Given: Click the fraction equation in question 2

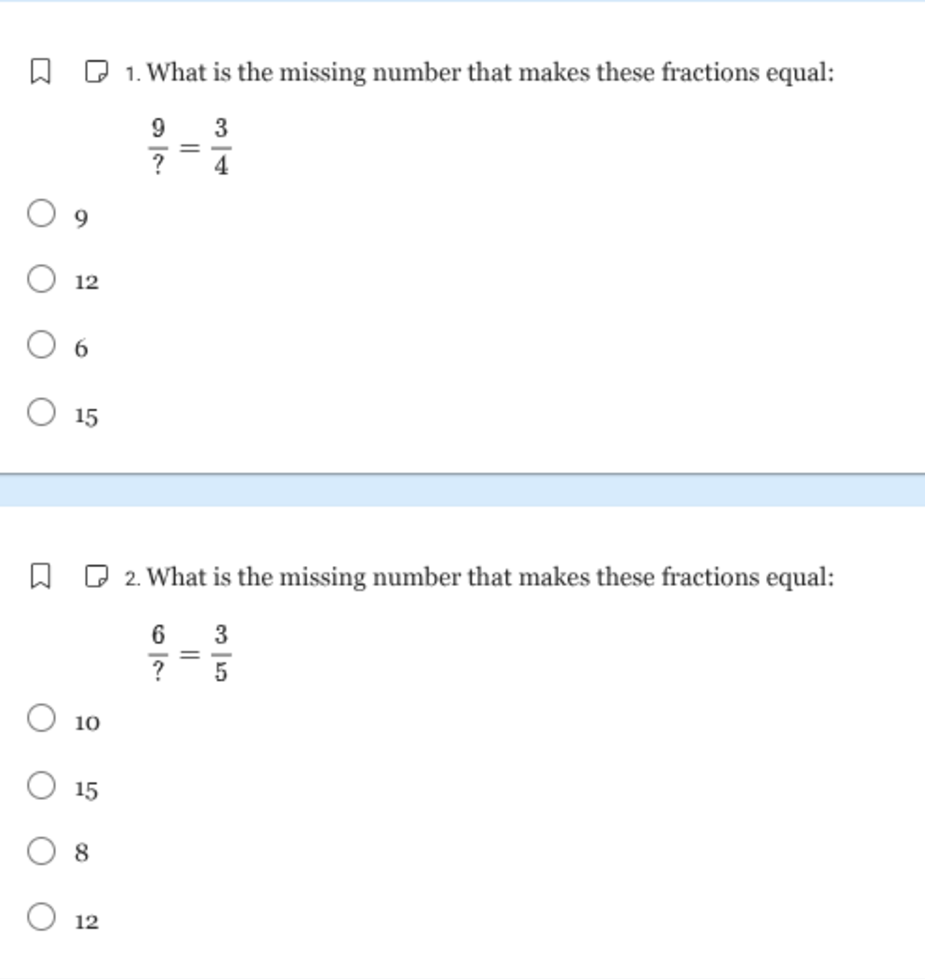Looking at the screenshot, I should (189, 648).
